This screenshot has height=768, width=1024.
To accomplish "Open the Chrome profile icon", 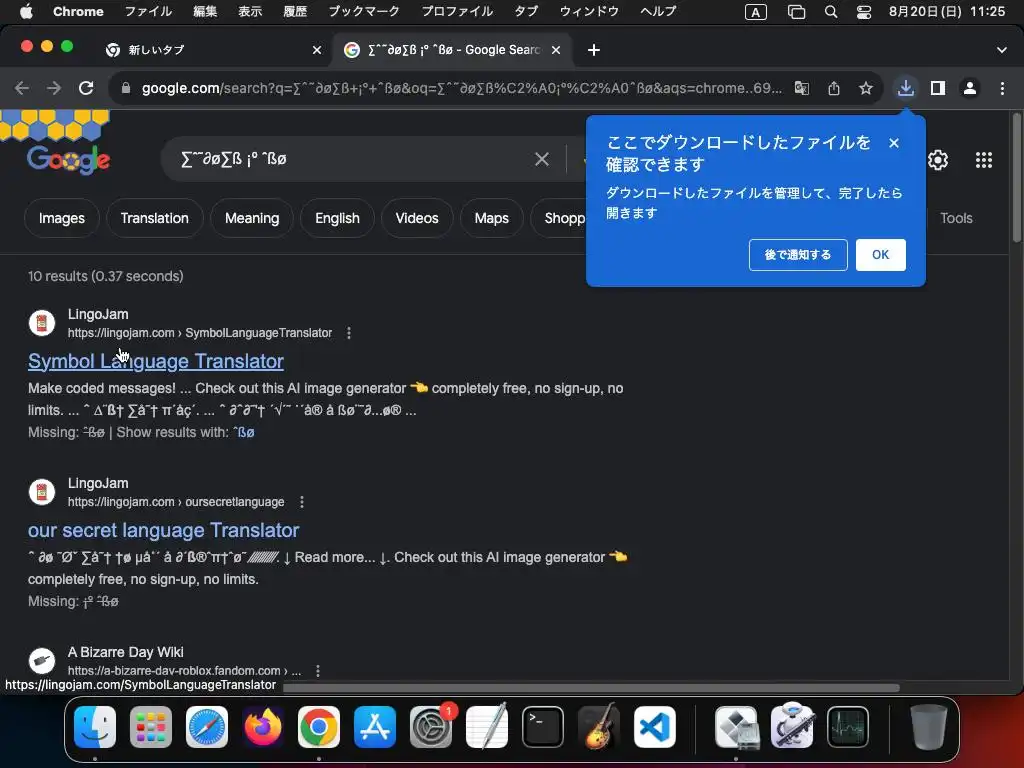I will coord(970,88).
